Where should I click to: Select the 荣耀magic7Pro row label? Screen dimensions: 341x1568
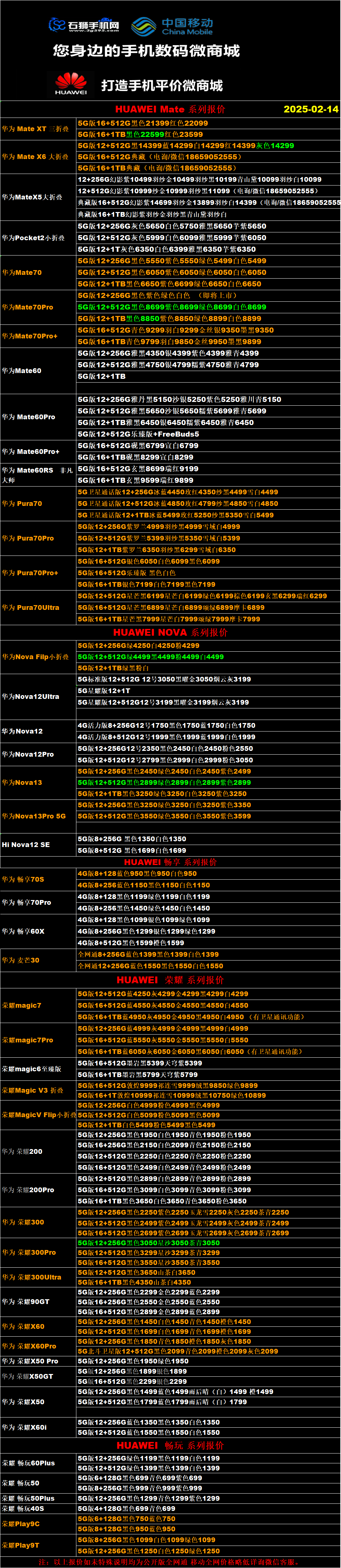(27, 1040)
